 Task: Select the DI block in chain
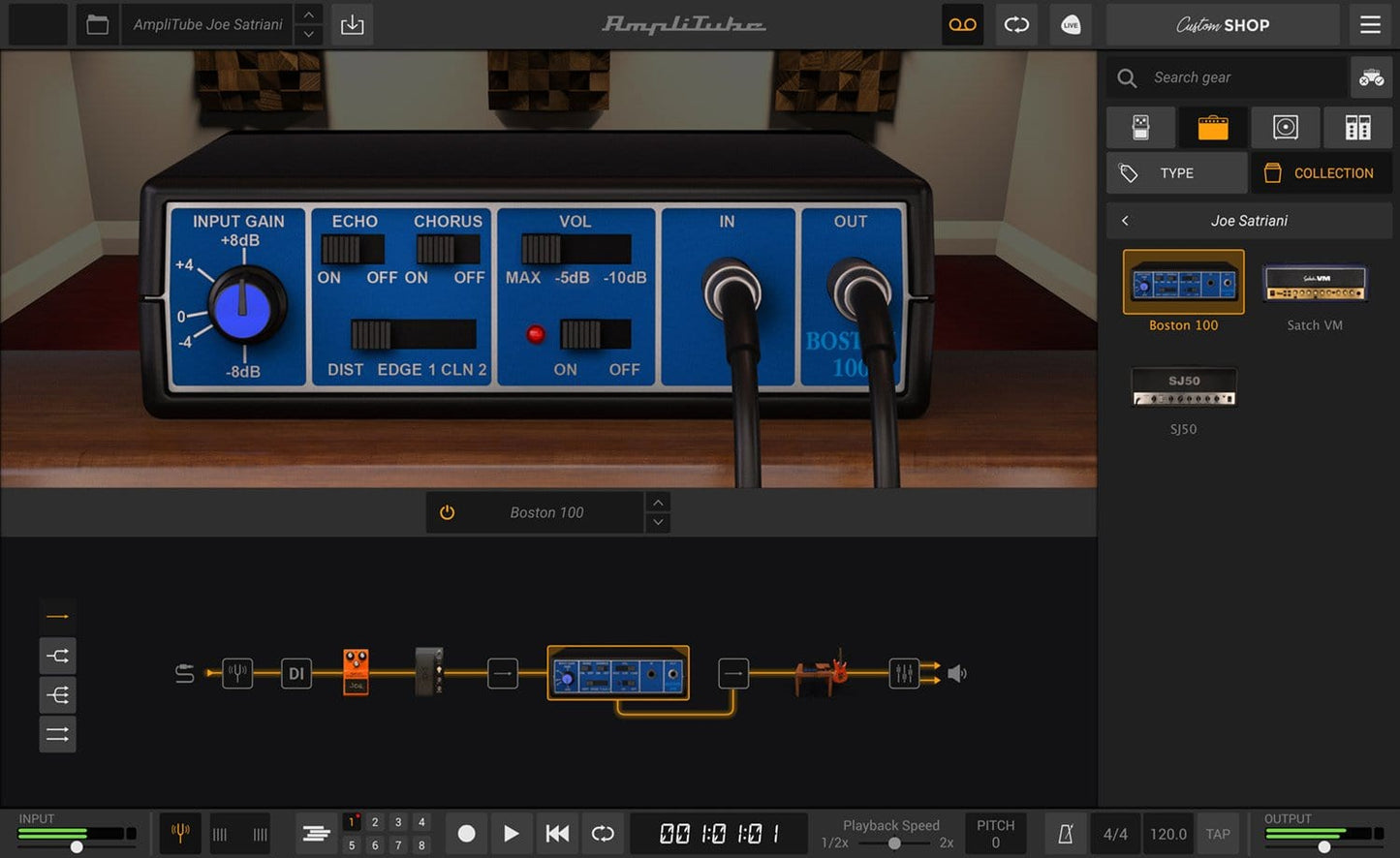coord(296,673)
